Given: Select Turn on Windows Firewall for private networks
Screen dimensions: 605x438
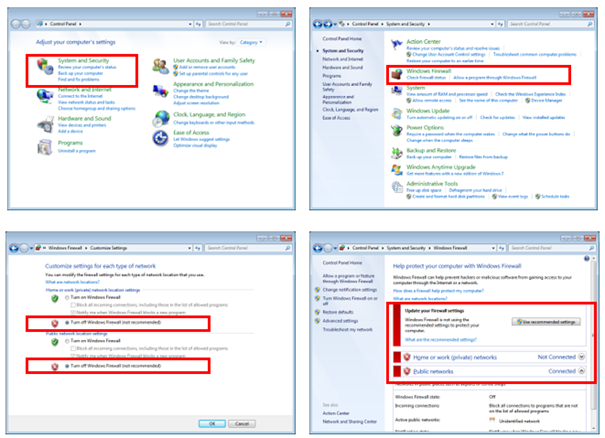Looking at the screenshot, I should click(67, 298).
